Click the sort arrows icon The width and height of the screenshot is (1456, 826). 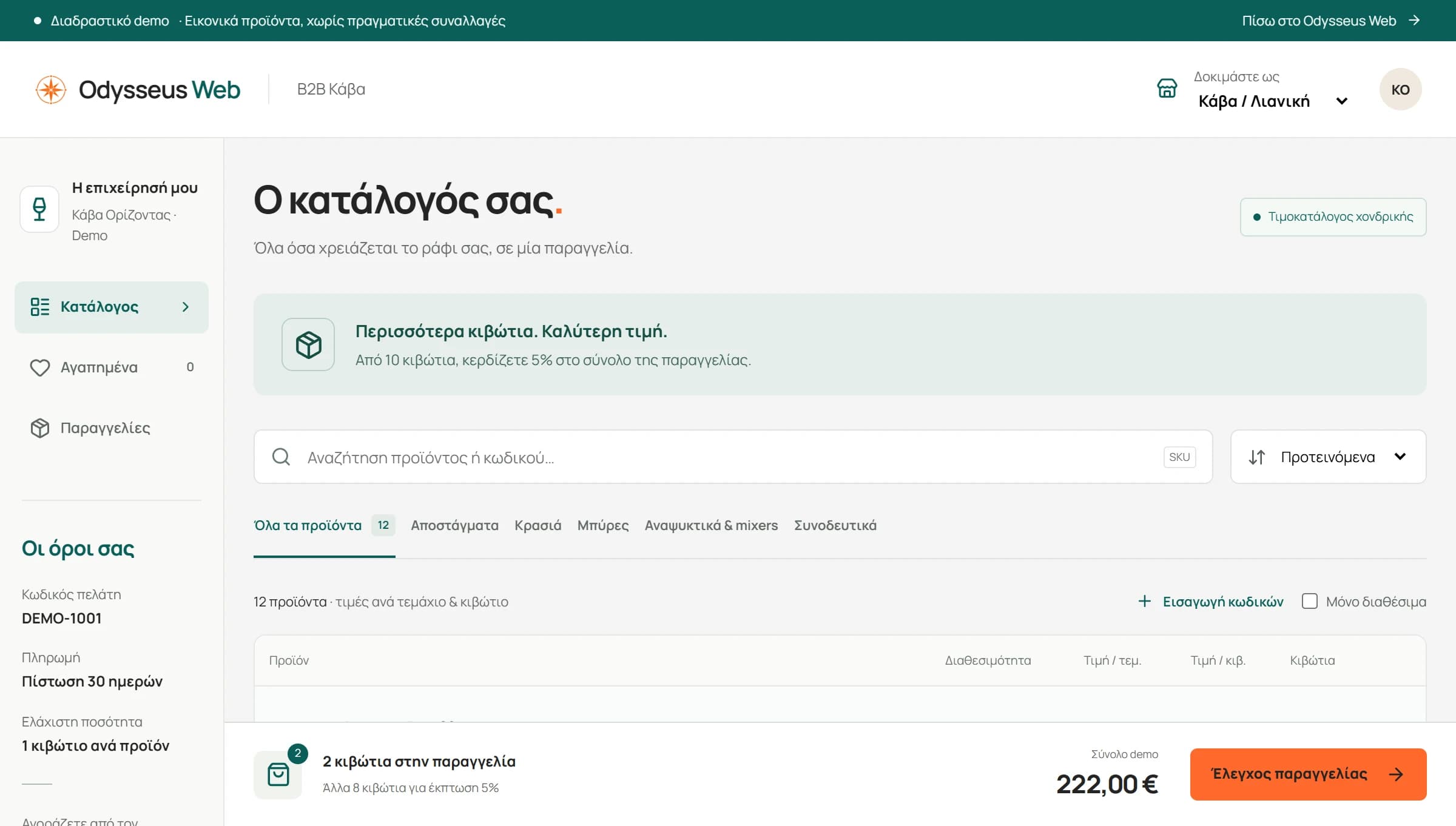pos(1257,457)
